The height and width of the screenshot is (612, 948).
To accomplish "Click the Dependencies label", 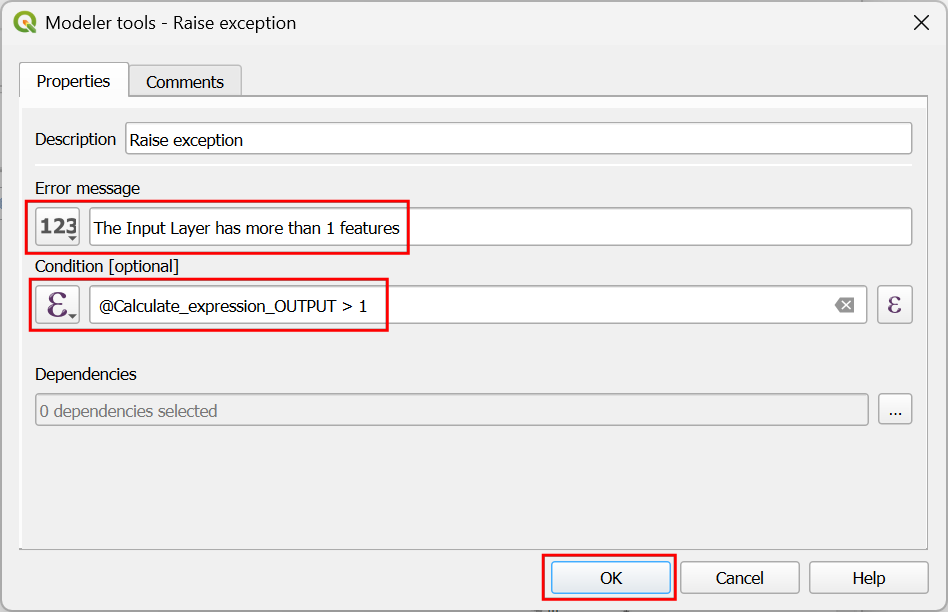I will [x=85, y=374].
